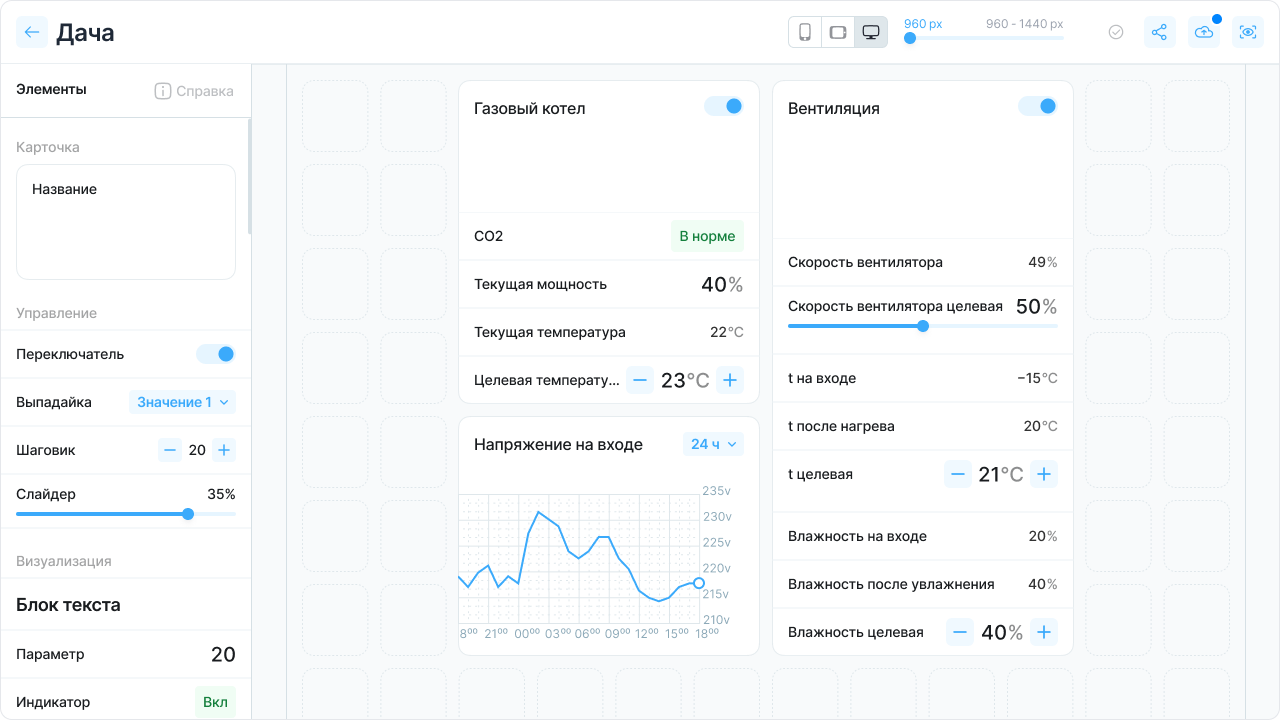The width and height of the screenshot is (1280, 720).
Task: Click the Название card template
Action: [126, 222]
